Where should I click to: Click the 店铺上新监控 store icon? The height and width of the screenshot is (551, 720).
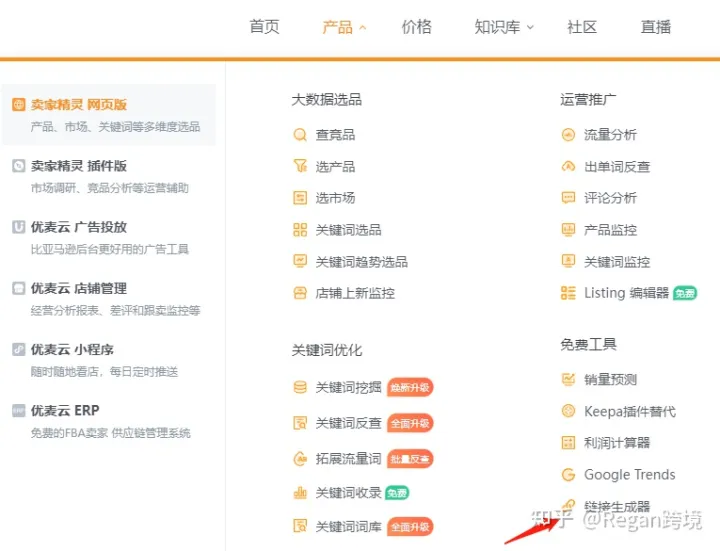coord(300,293)
